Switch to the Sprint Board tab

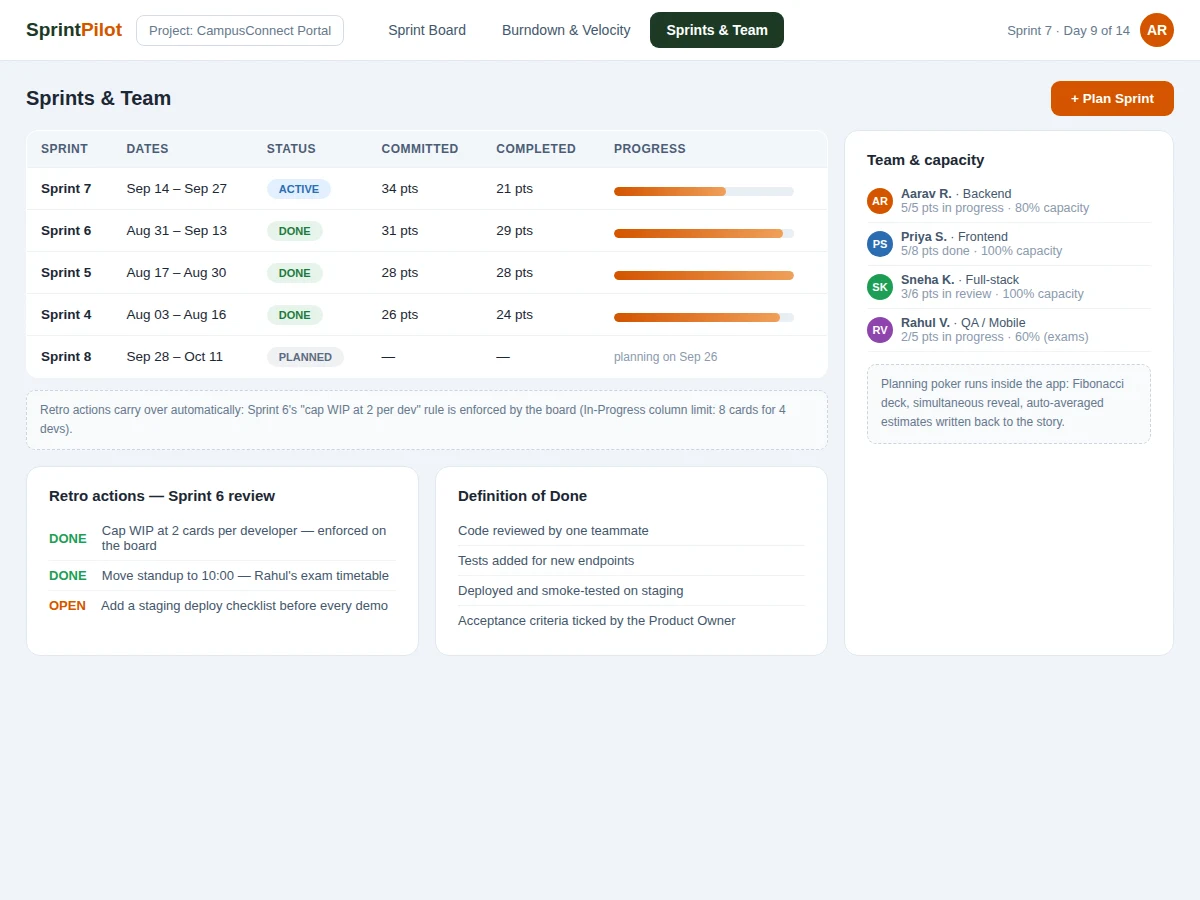click(x=427, y=30)
